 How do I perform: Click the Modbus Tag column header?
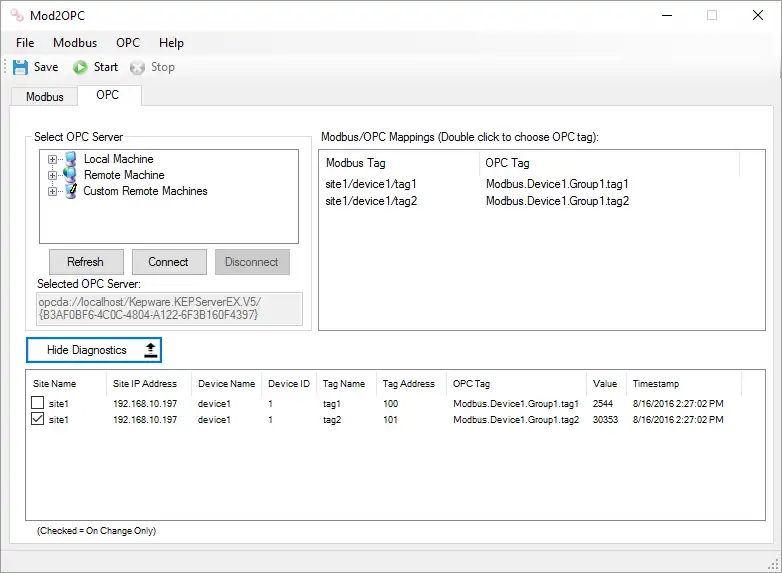[356, 163]
